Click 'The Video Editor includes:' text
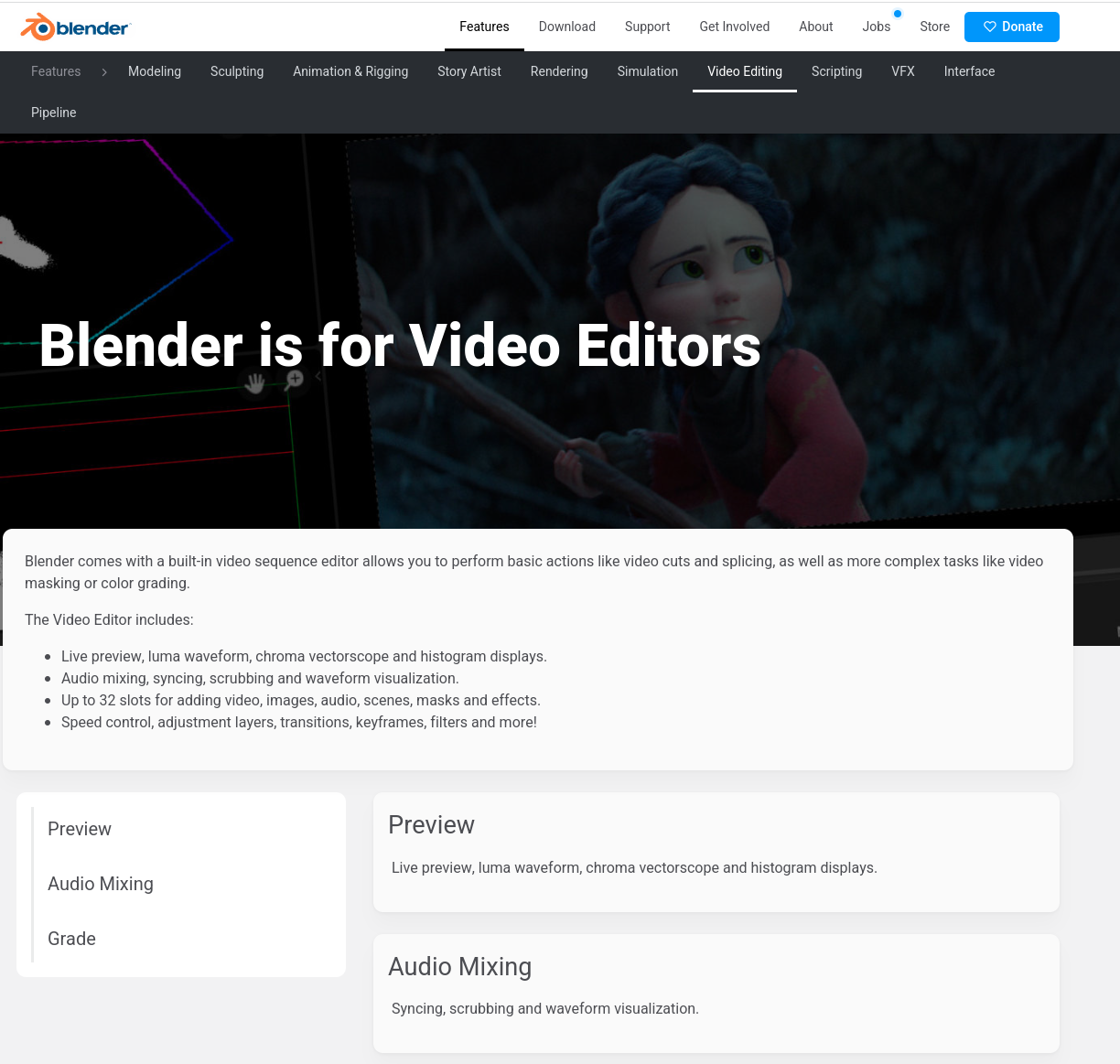The height and width of the screenshot is (1064, 1120). pyautogui.click(x=109, y=619)
